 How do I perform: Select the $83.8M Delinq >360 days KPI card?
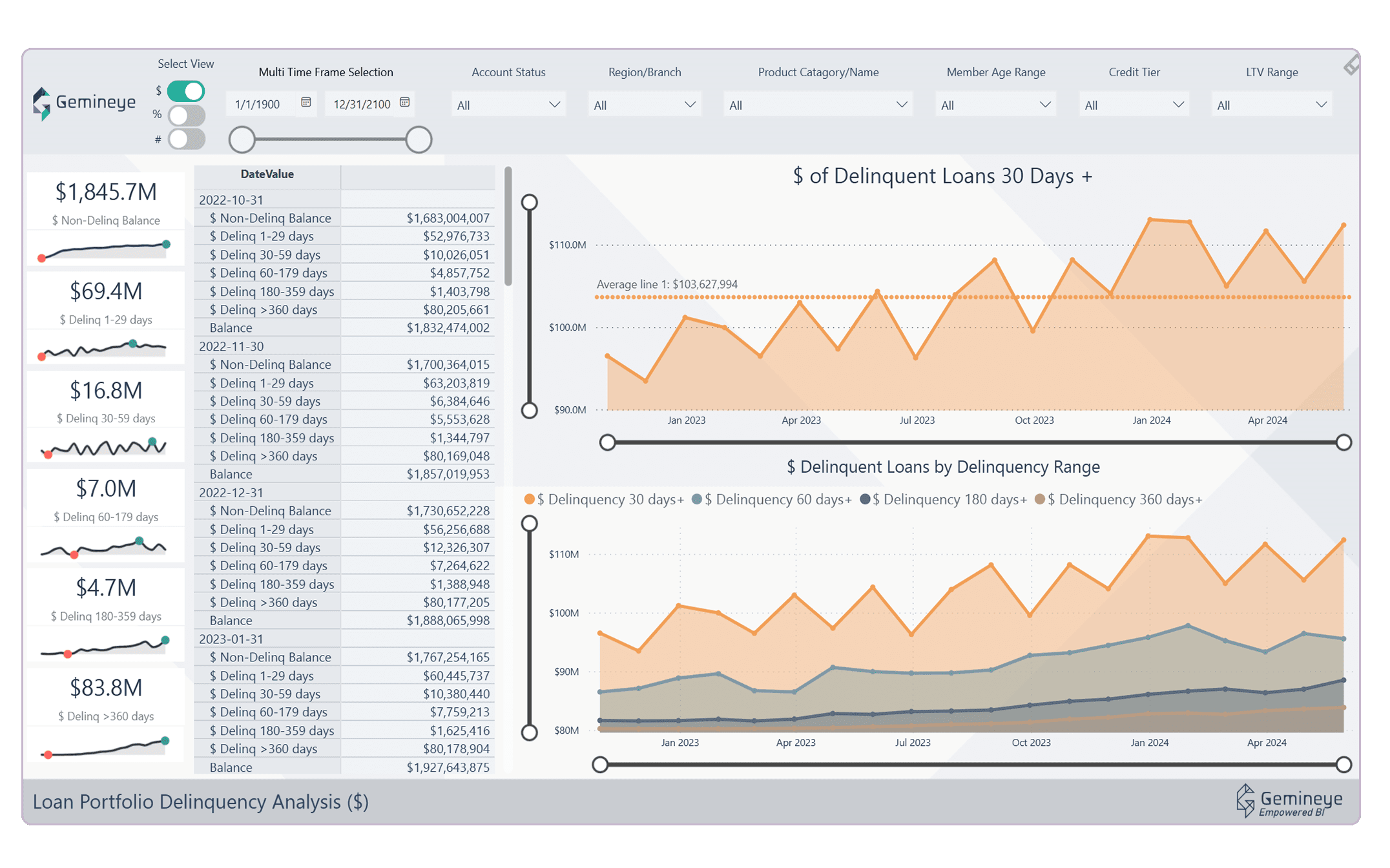[105, 714]
